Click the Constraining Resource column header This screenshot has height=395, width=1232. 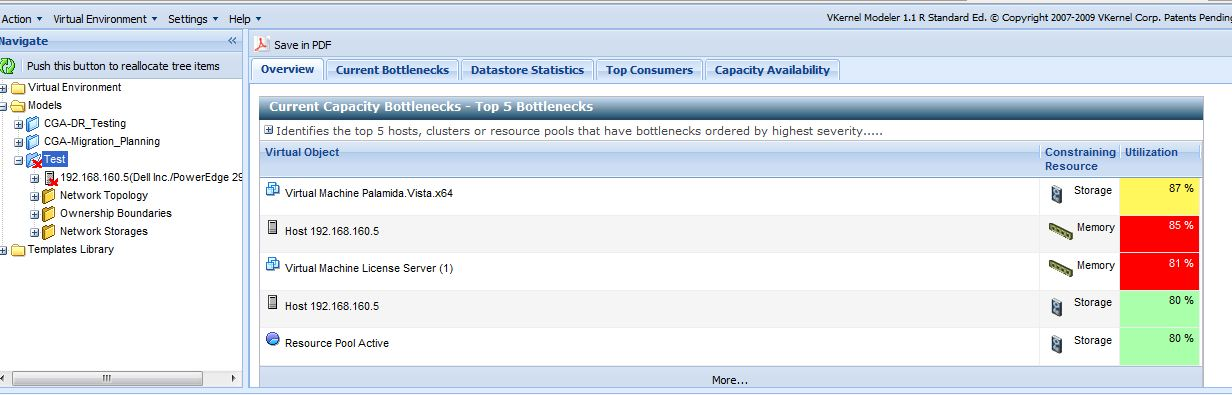[1080, 159]
